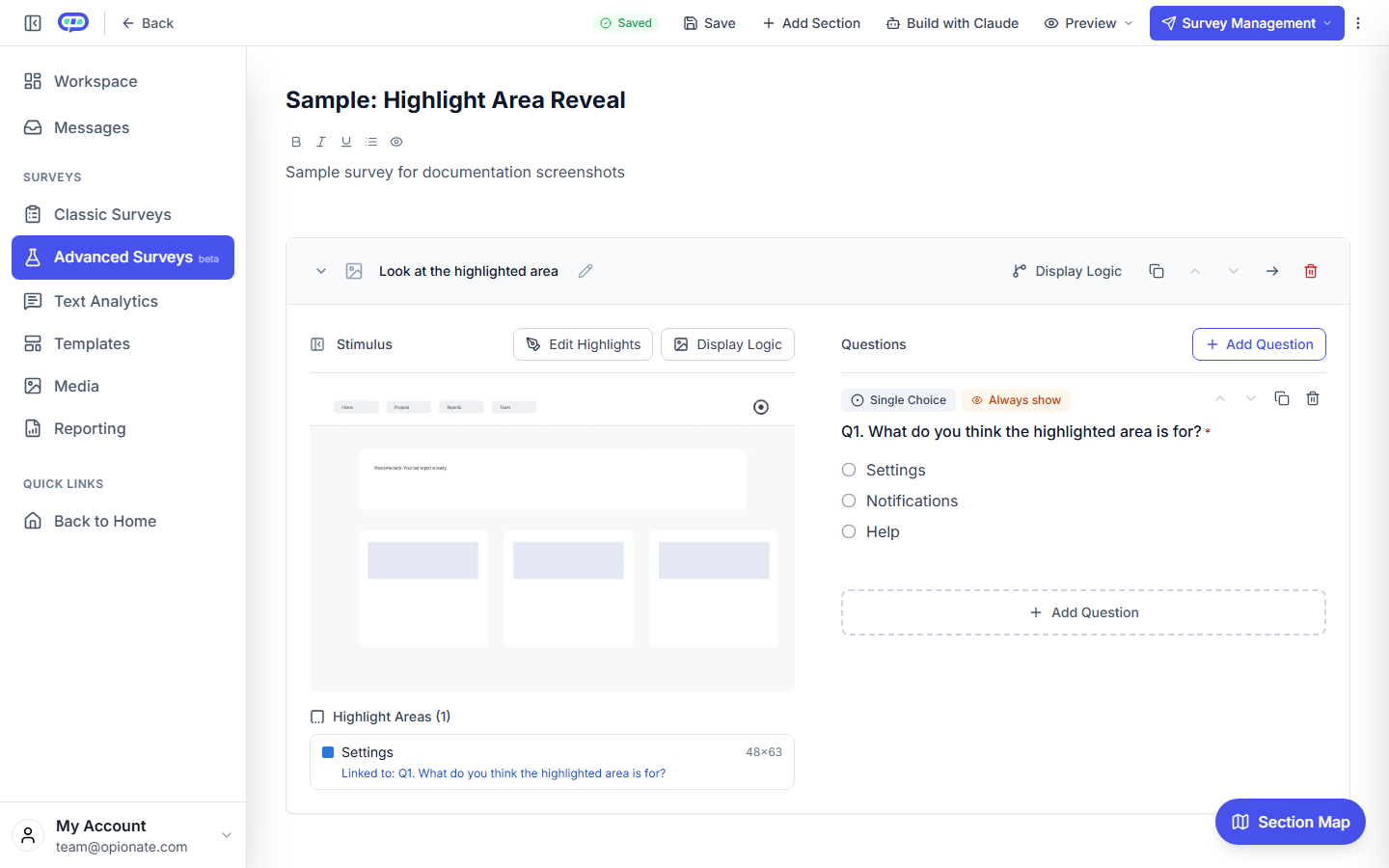Insert a bulleted list in description
The image size is (1389, 868).
click(371, 142)
